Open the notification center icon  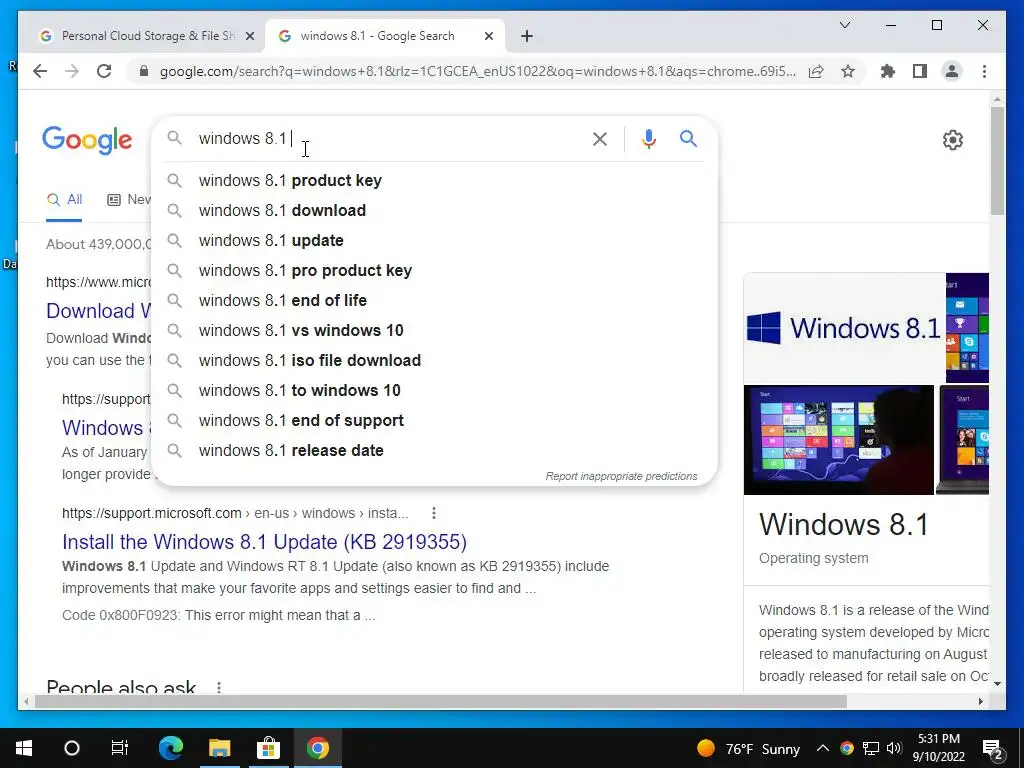pyautogui.click(x=993, y=748)
